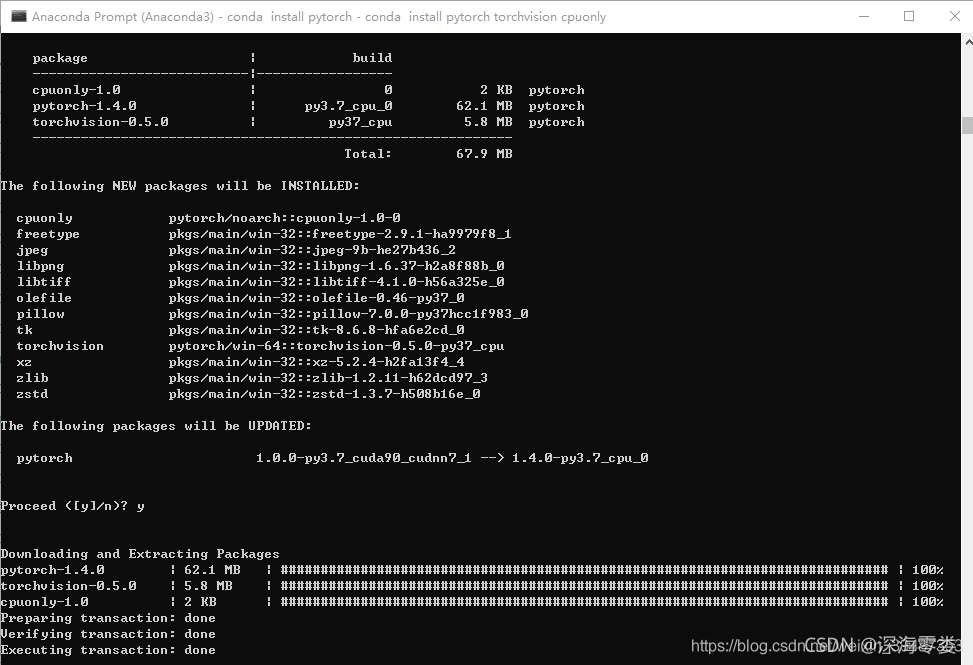Viewport: 973px width, 665px height.
Task: Click the window title text 'Anaconda Prompt (Anaconda3)'
Action: click(x=123, y=17)
